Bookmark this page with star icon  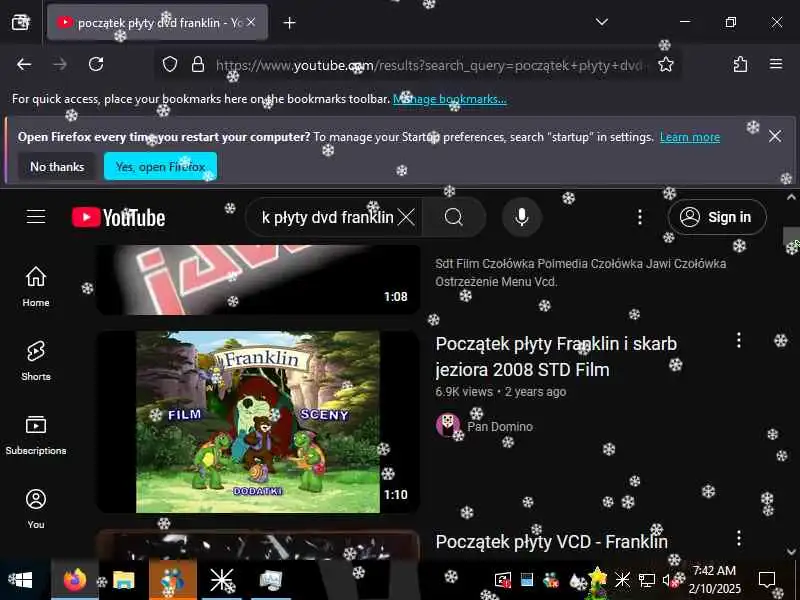click(x=666, y=65)
